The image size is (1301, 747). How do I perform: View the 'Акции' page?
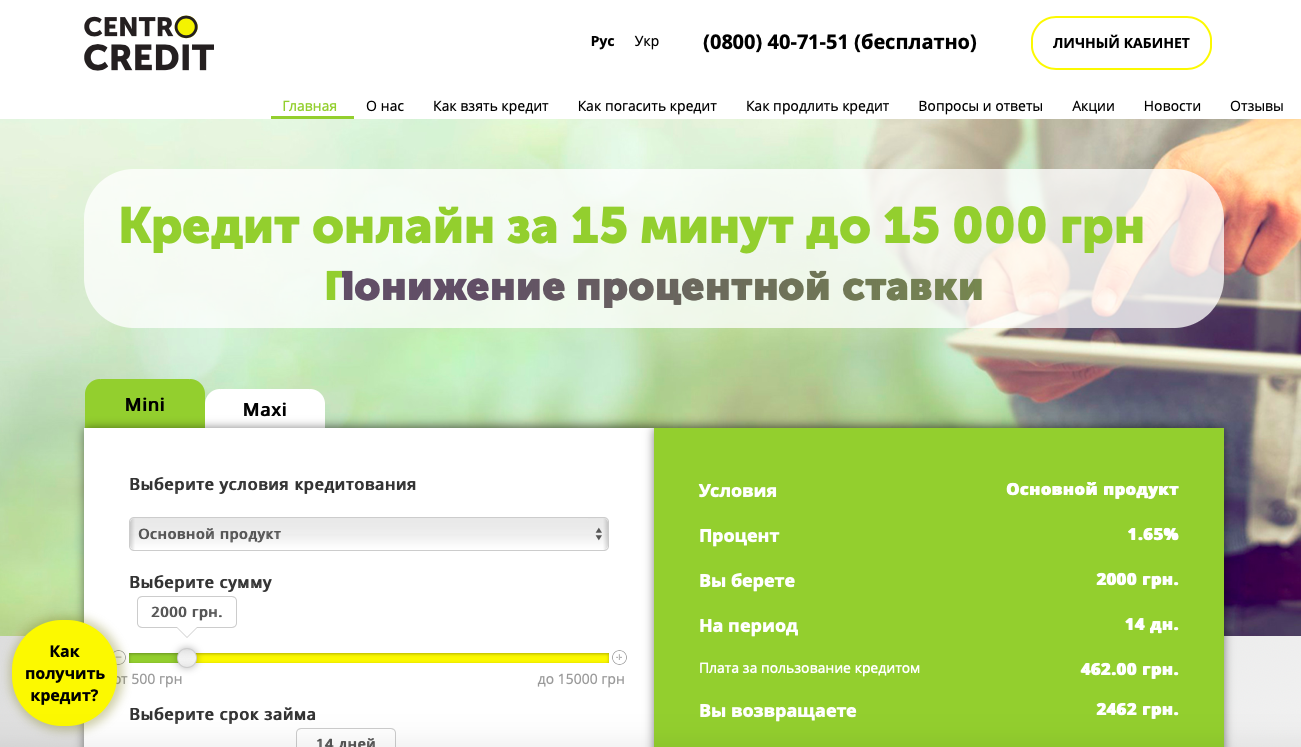tap(1092, 104)
